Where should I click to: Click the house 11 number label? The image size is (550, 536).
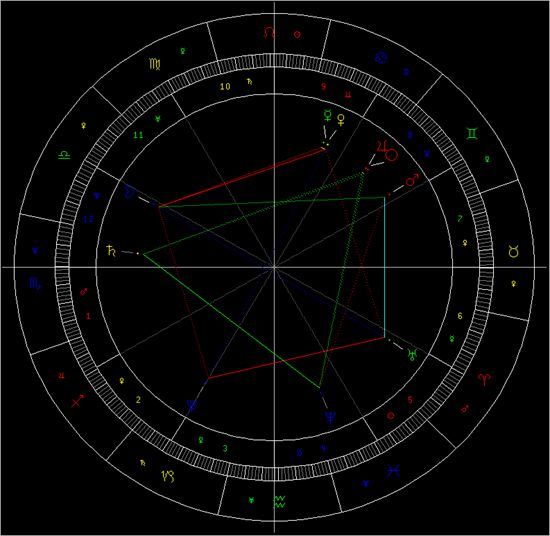pyautogui.click(x=138, y=135)
